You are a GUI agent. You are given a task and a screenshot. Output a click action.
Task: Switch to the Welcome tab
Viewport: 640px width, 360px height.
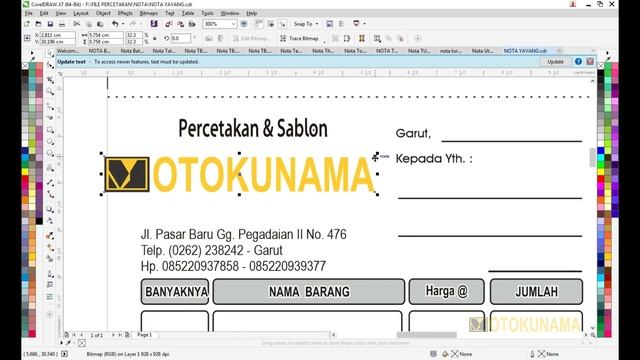coord(68,51)
